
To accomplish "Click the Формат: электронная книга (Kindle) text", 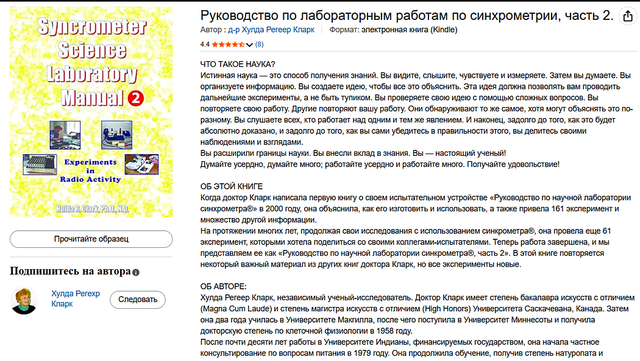I will [x=393, y=30].
